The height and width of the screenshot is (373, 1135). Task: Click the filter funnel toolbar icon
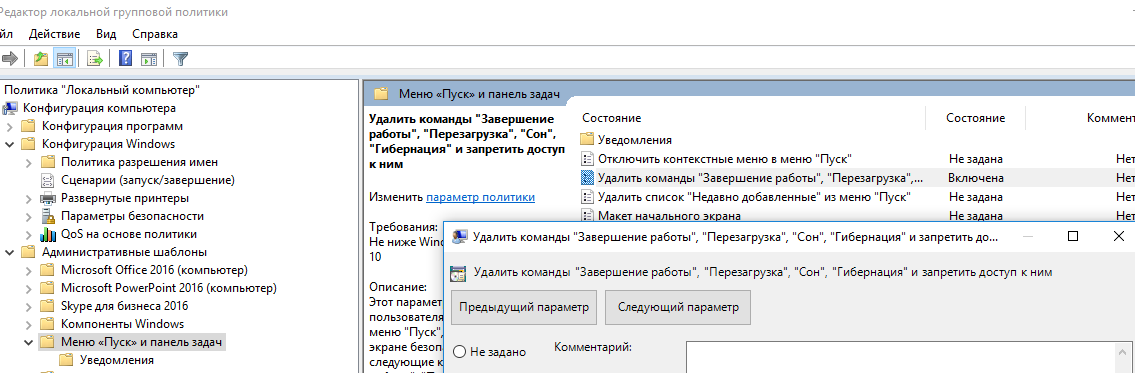180,59
